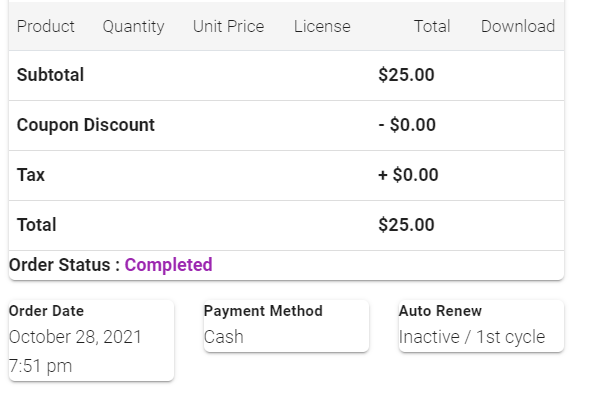This screenshot has height=399, width=591.
Task: Click the Unit Price column header
Action: pyautogui.click(x=228, y=26)
